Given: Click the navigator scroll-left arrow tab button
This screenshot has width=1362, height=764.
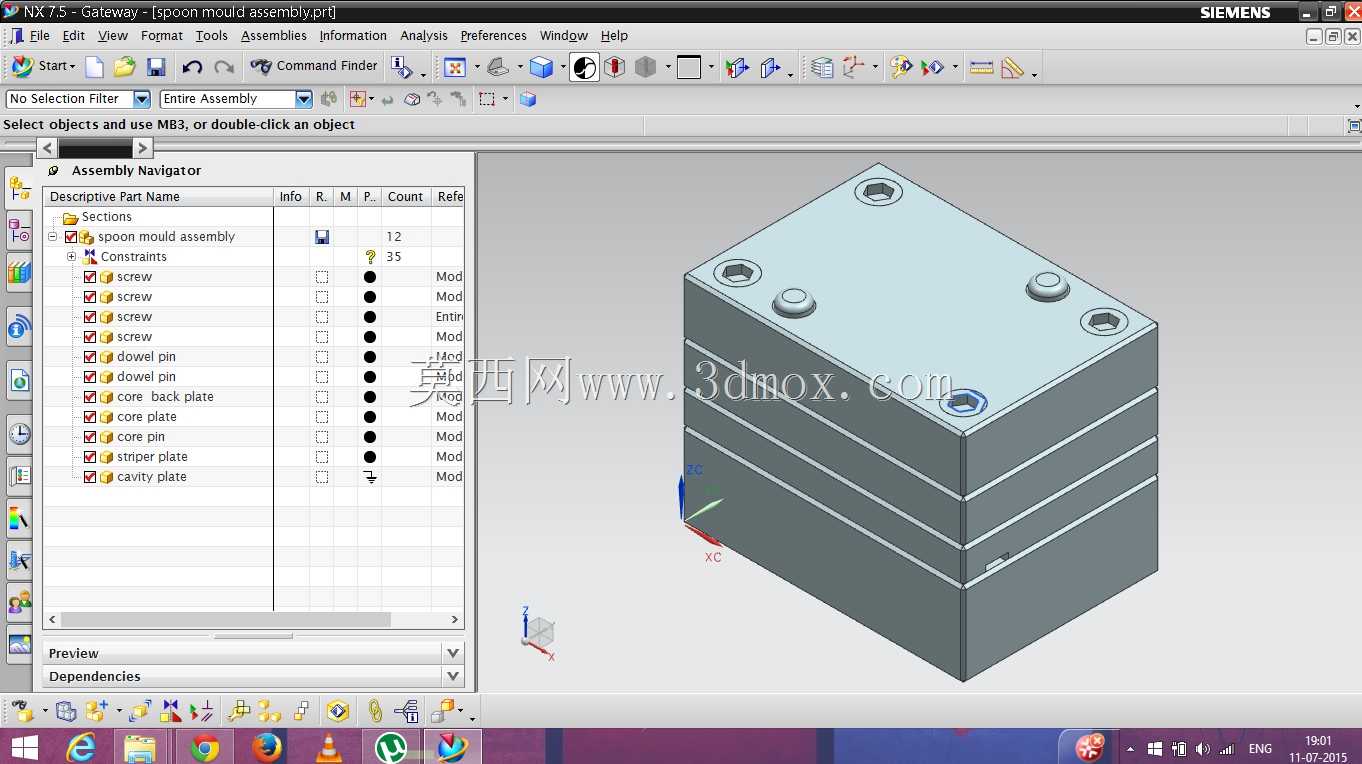Looking at the screenshot, I should (x=47, y=148).
